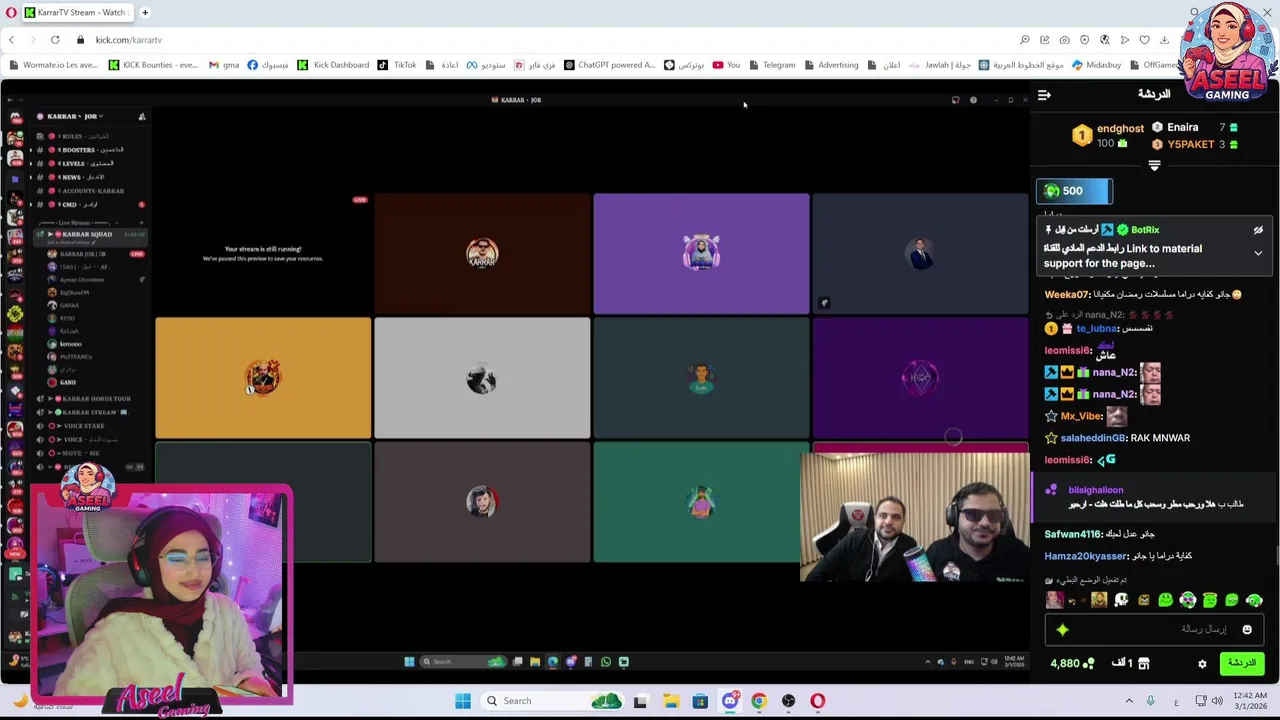Select the teal green participant tile
This screenshot has height=720, width=1280.
click(701, 502)
